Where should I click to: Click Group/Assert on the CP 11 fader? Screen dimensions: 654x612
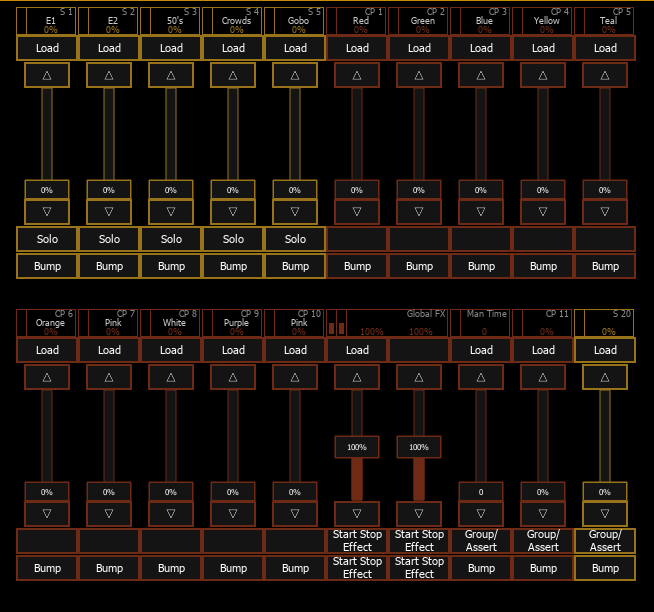coord(543,541)
